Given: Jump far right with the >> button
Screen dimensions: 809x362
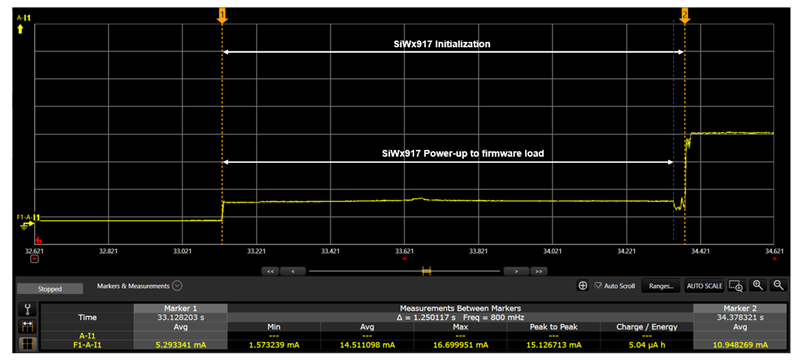Looking at the screenshot, I should [539, 271].
